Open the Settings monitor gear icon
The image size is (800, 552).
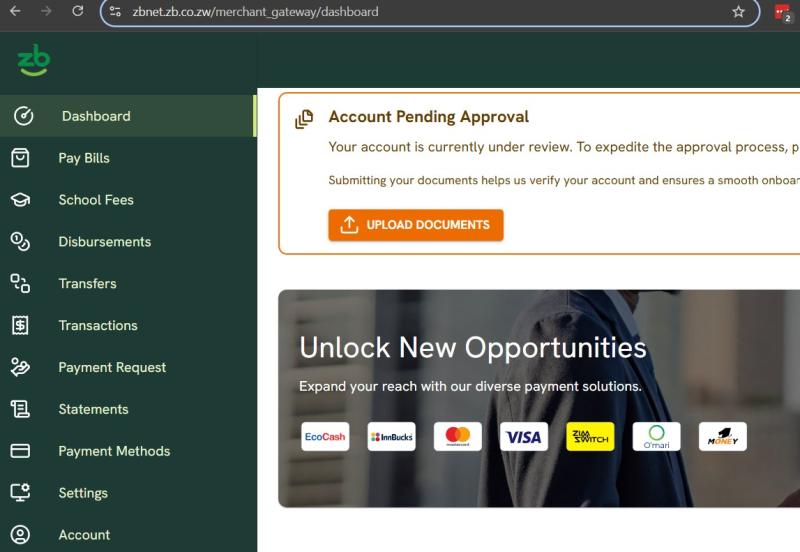[20, 492]
